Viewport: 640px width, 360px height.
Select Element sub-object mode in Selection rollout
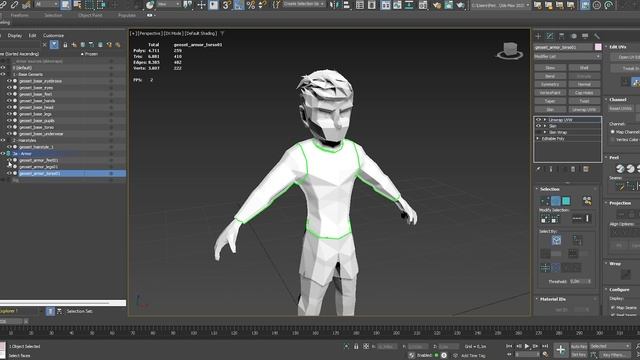tap(566, 201)
